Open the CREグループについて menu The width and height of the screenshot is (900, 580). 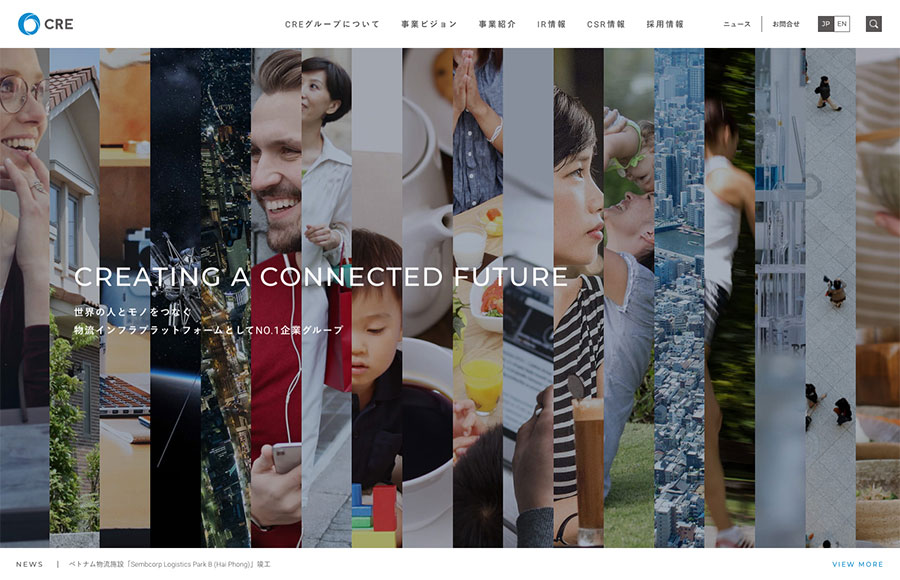pyautogui.click(x=332, y=24)
